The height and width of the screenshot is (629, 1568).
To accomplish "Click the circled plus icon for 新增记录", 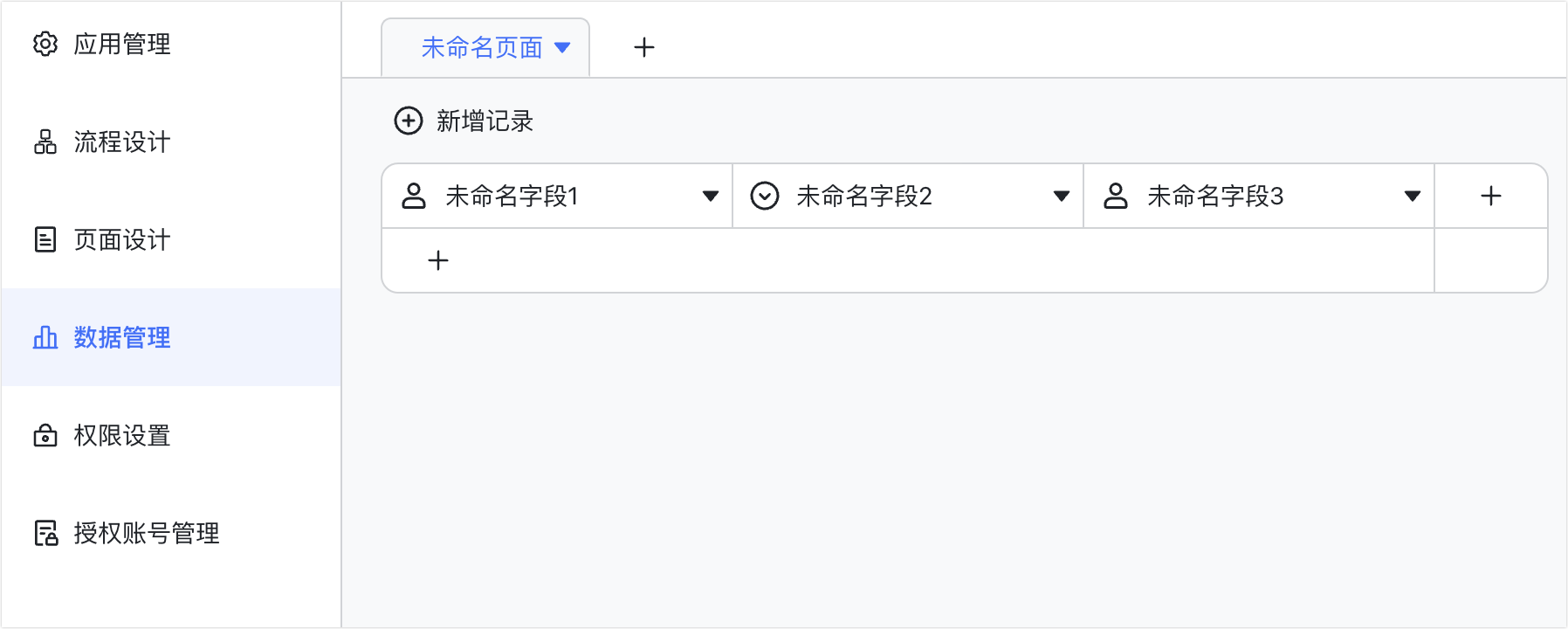I will (409, 121).
